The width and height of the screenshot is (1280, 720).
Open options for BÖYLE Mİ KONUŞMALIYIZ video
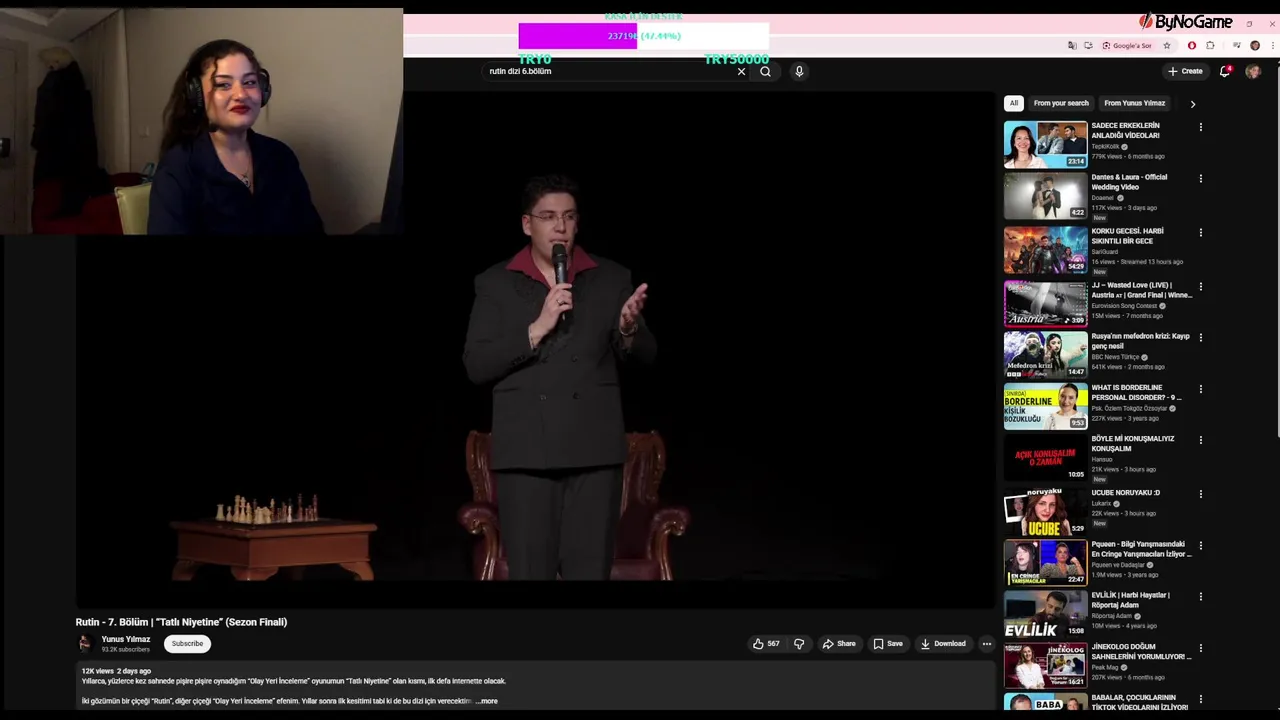coord(1201,441)
